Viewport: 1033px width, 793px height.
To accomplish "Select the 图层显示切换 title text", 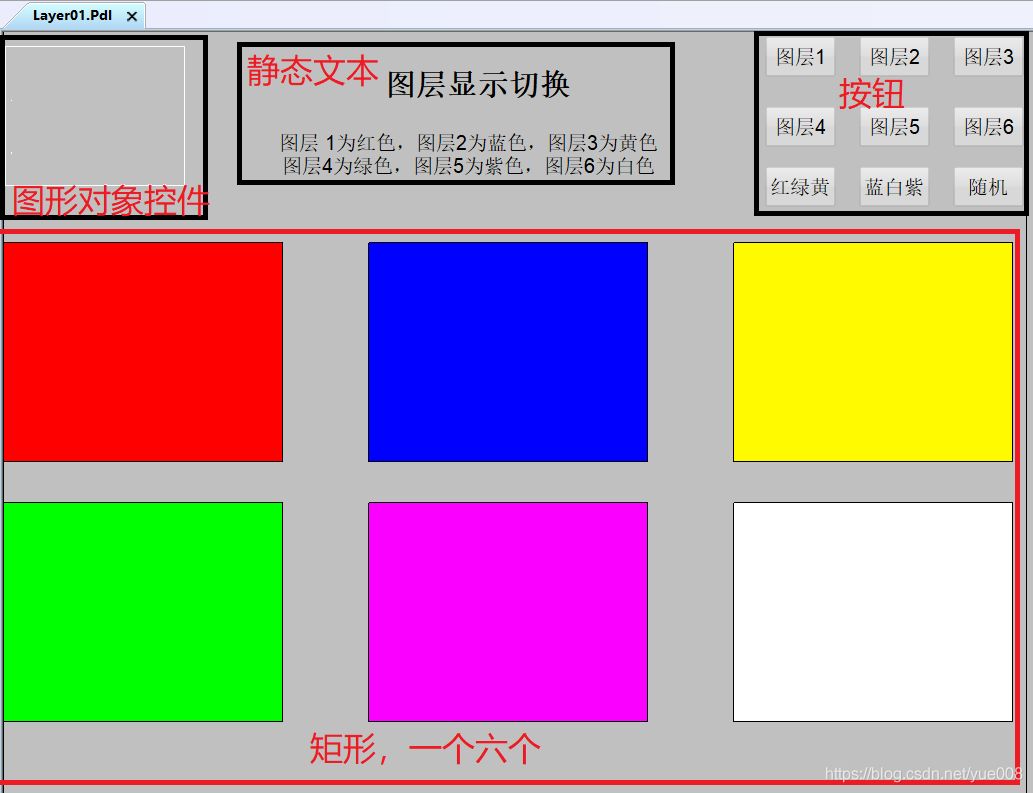I will click(478, 85).
